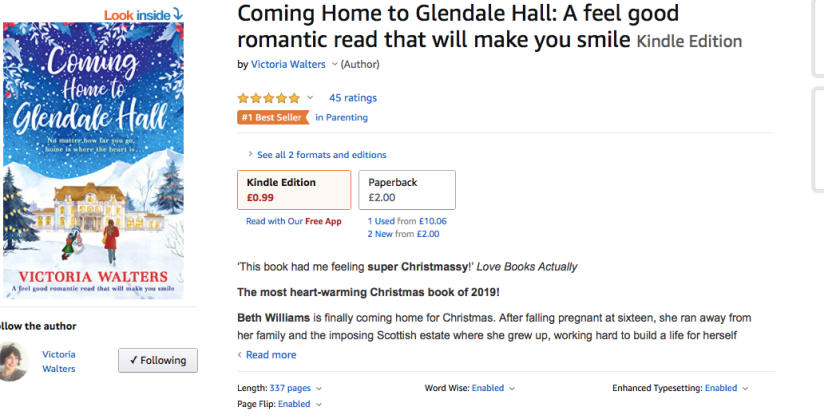824x419 pixels.
Task: Toggle the Following author button
Action: pyautogui.click(x=157, y=360)
